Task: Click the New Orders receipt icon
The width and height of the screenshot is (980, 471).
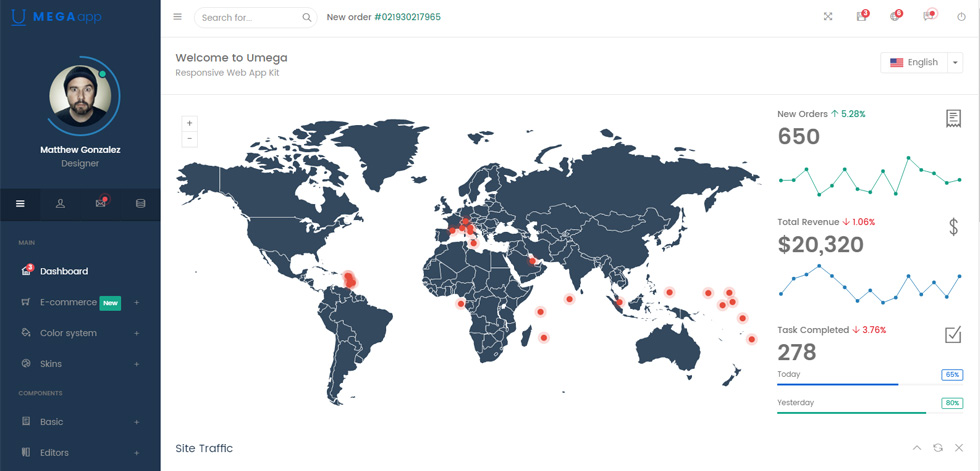Action: pos(953,118)
